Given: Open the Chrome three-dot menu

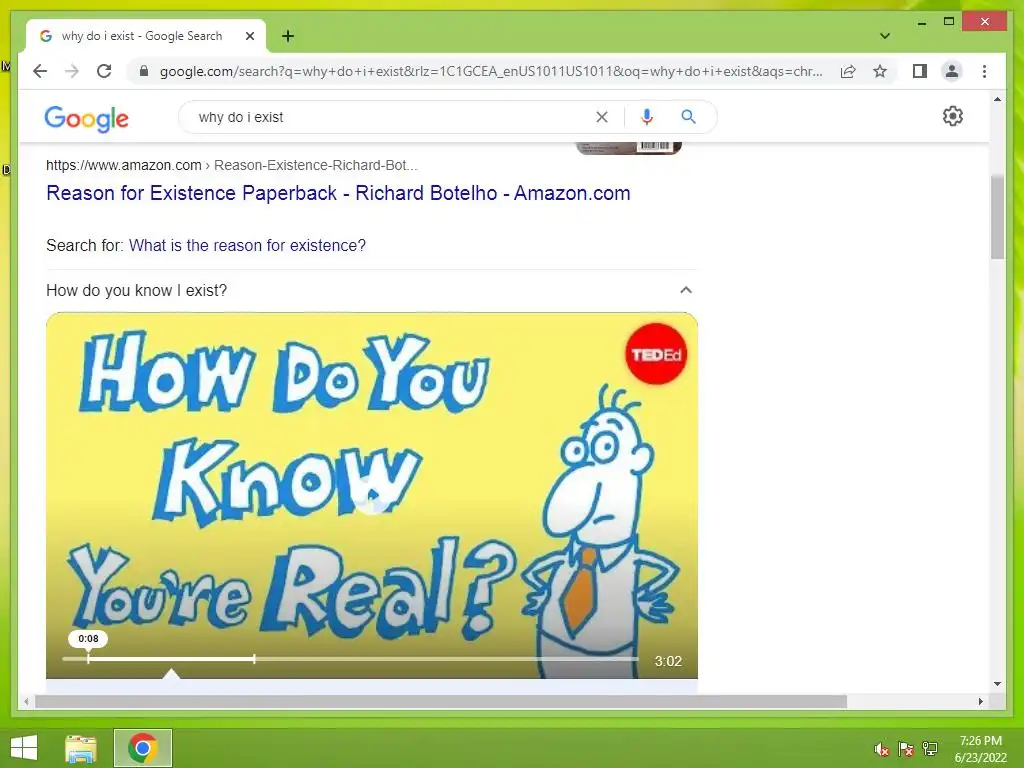Looking at the screenshot, I should pyautogui.click(x=984, y=71).
